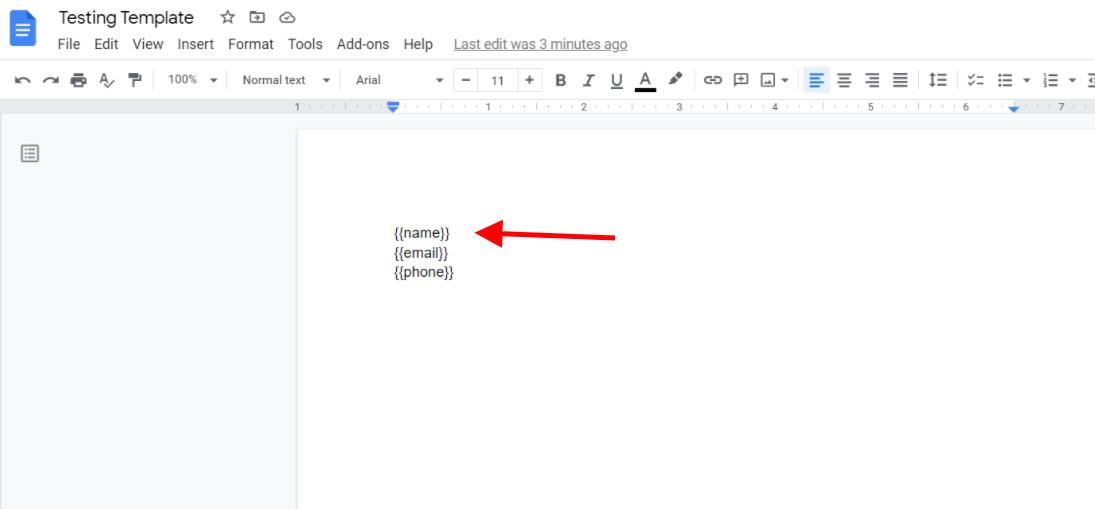Star the Testing Template document

[228, 17]
